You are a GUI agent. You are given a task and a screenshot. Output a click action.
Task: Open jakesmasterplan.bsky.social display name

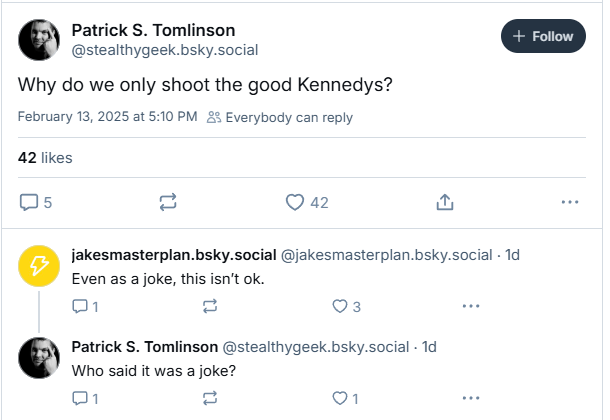pyautogui.click(x=174, y=255)
